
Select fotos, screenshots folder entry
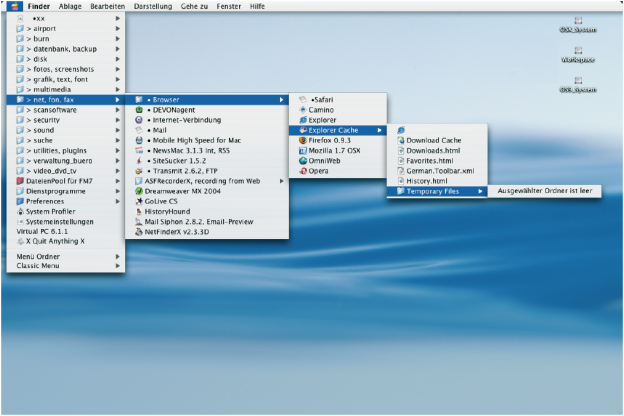coord(66,69)
